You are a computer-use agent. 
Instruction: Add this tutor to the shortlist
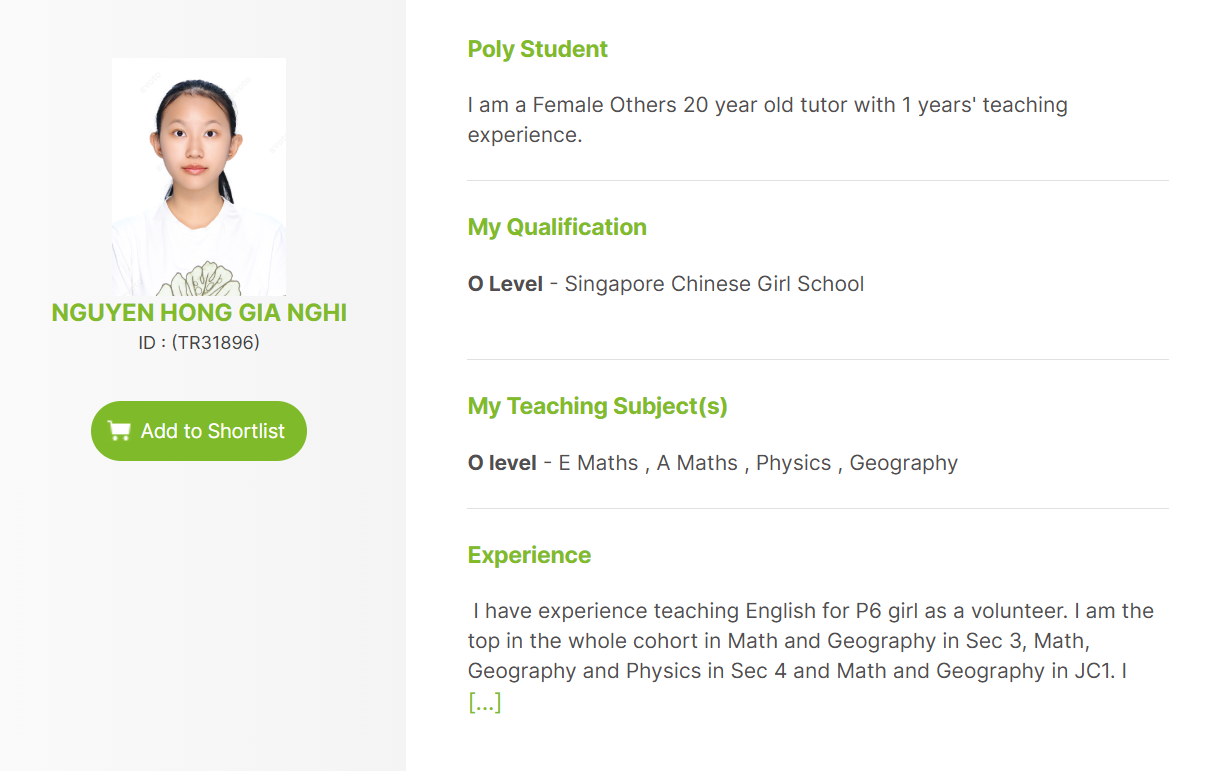(199, 431)
